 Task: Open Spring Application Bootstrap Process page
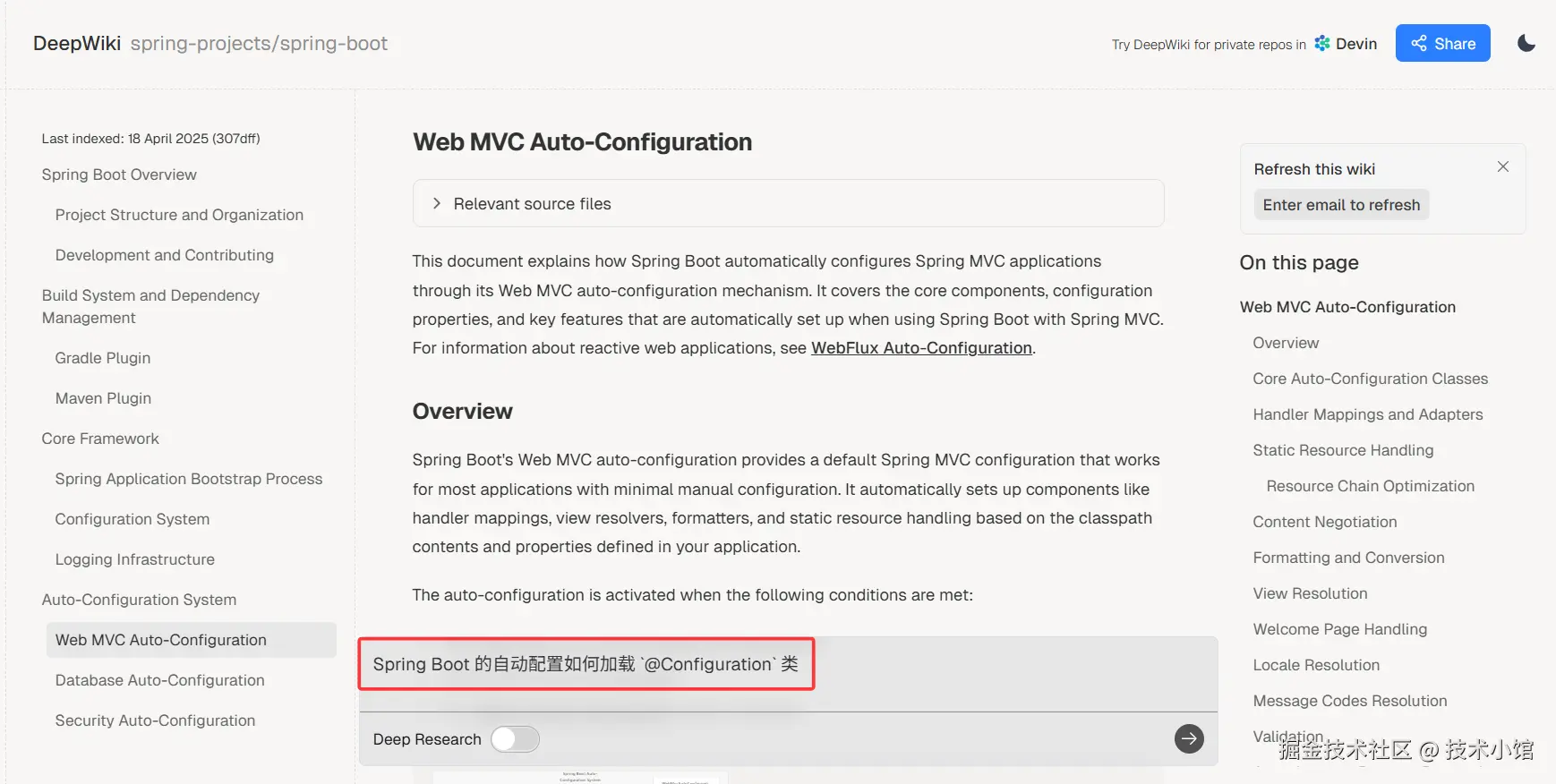(188, 479)
